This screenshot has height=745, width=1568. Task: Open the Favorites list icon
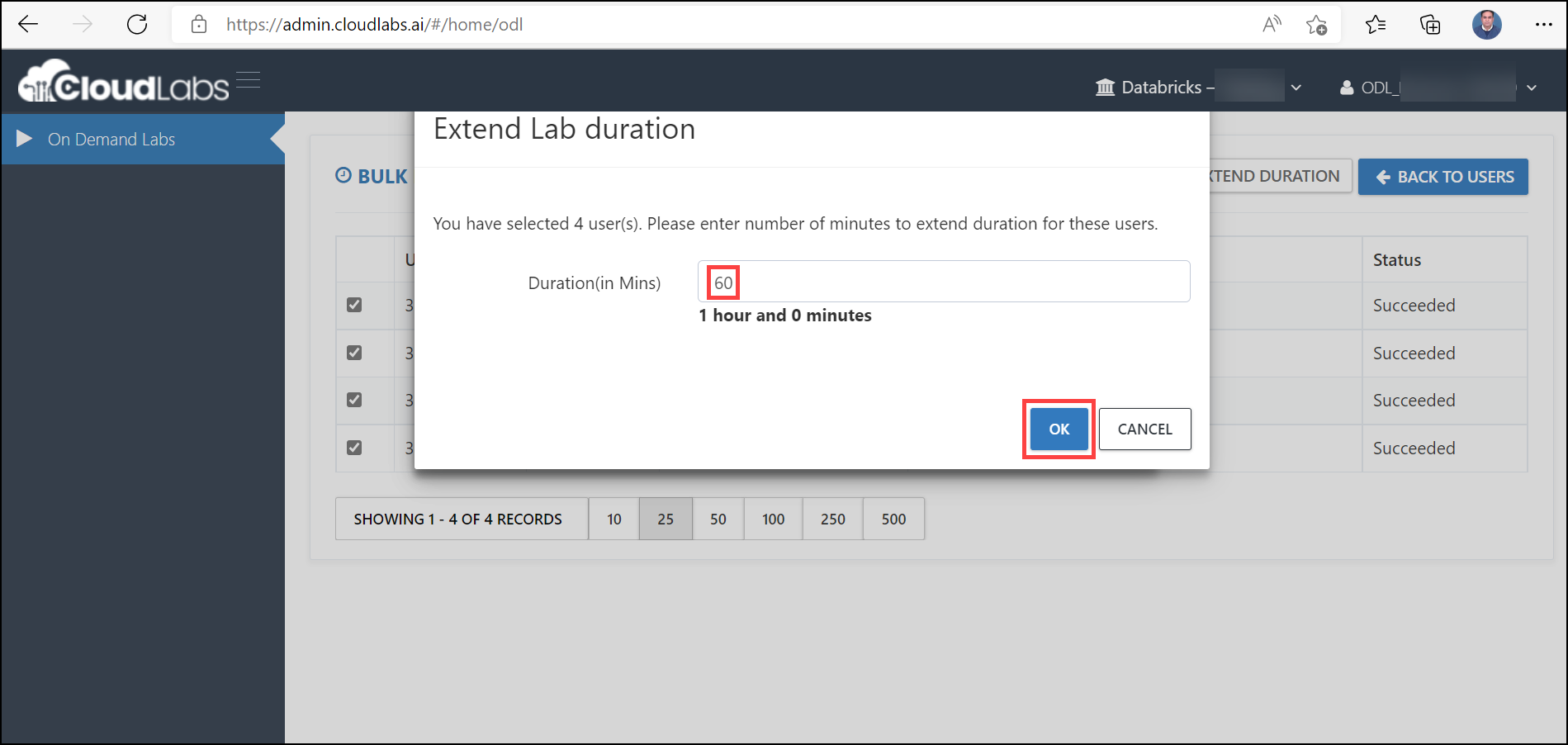pos(1376,25)
